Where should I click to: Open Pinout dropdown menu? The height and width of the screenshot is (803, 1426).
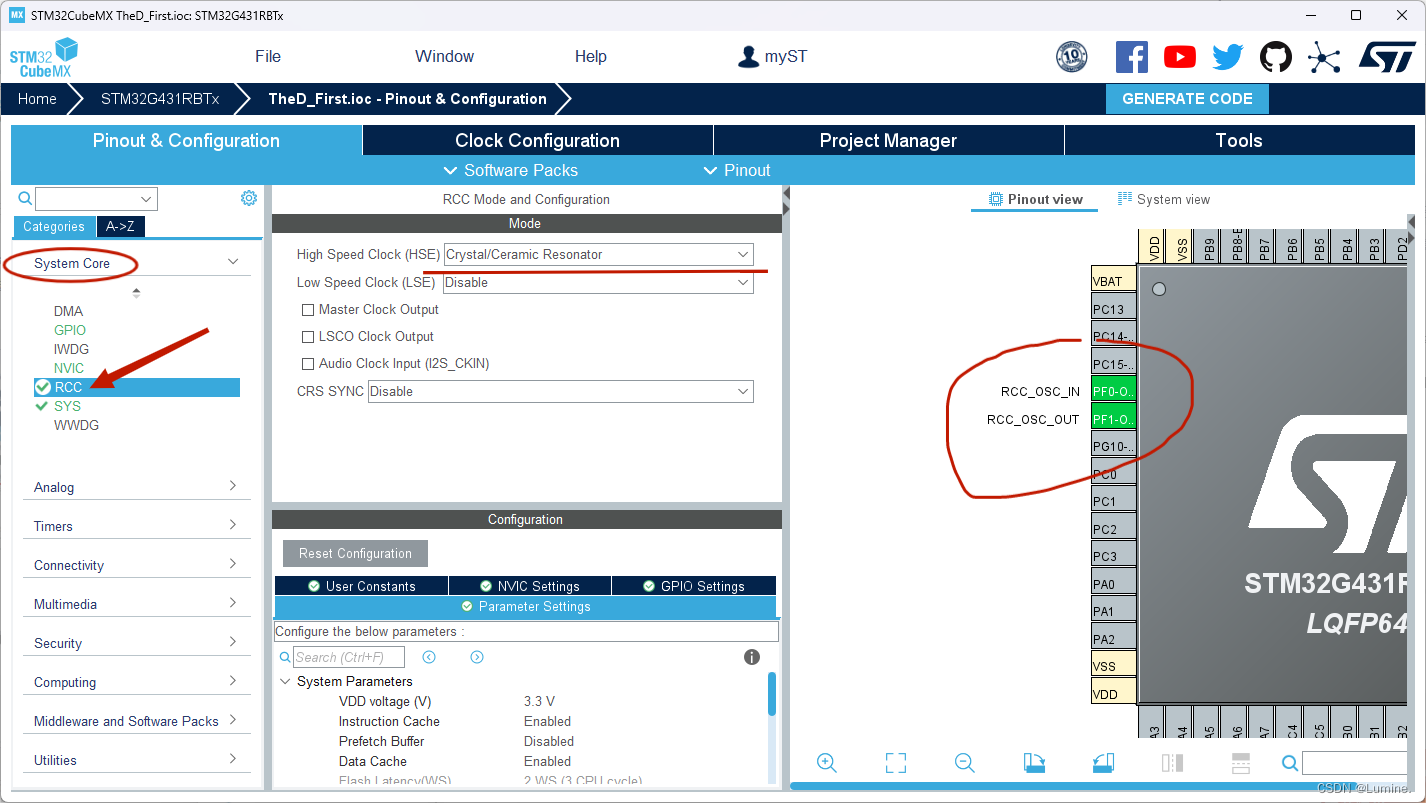point(737,170)
